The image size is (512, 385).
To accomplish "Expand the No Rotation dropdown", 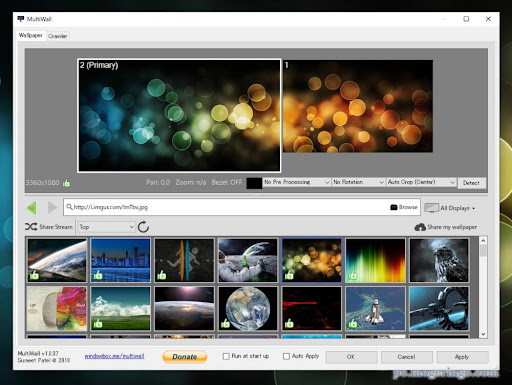I will tap(358, 182).
